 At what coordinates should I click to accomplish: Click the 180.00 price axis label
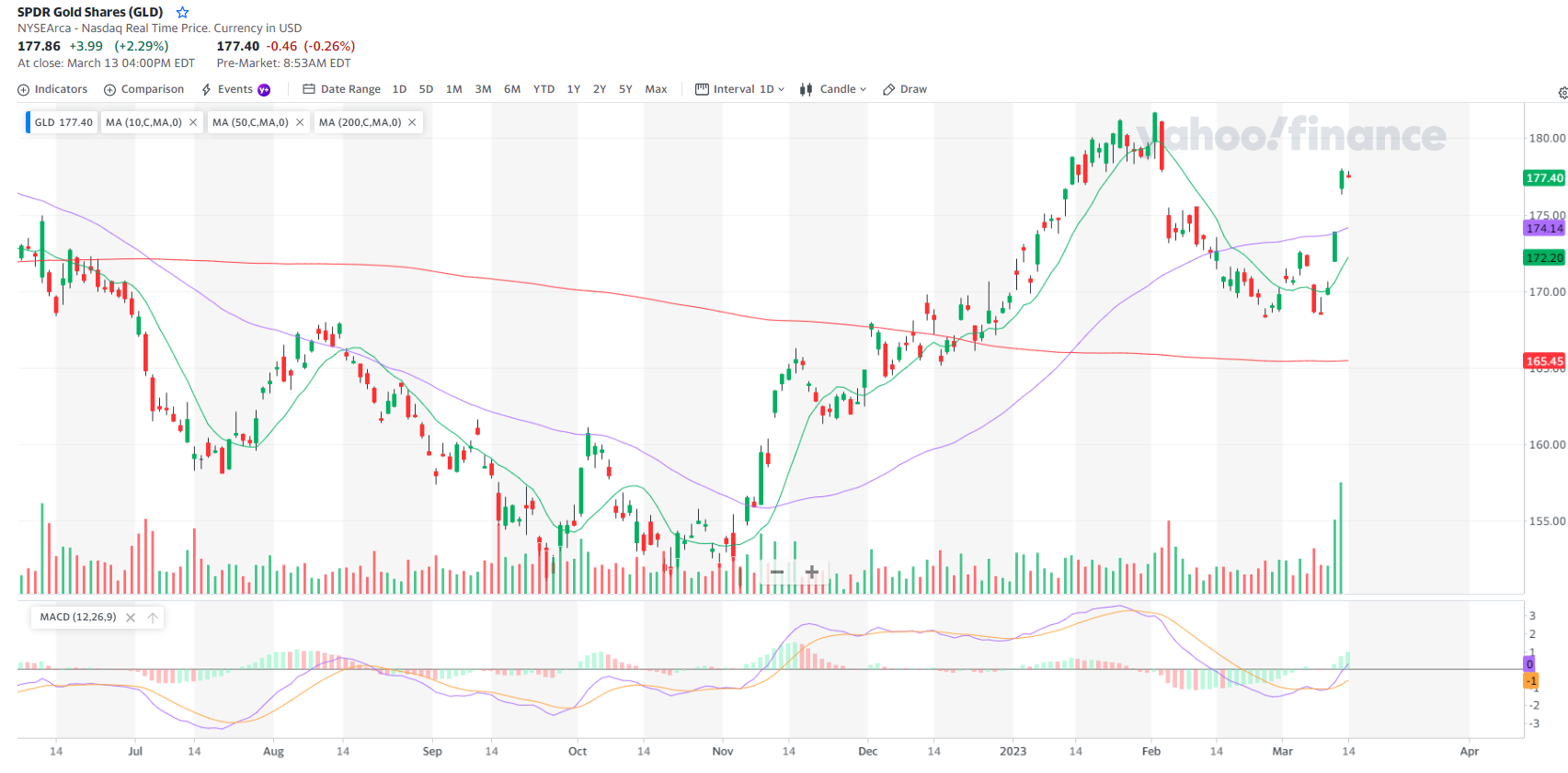tap(1547, 139)
